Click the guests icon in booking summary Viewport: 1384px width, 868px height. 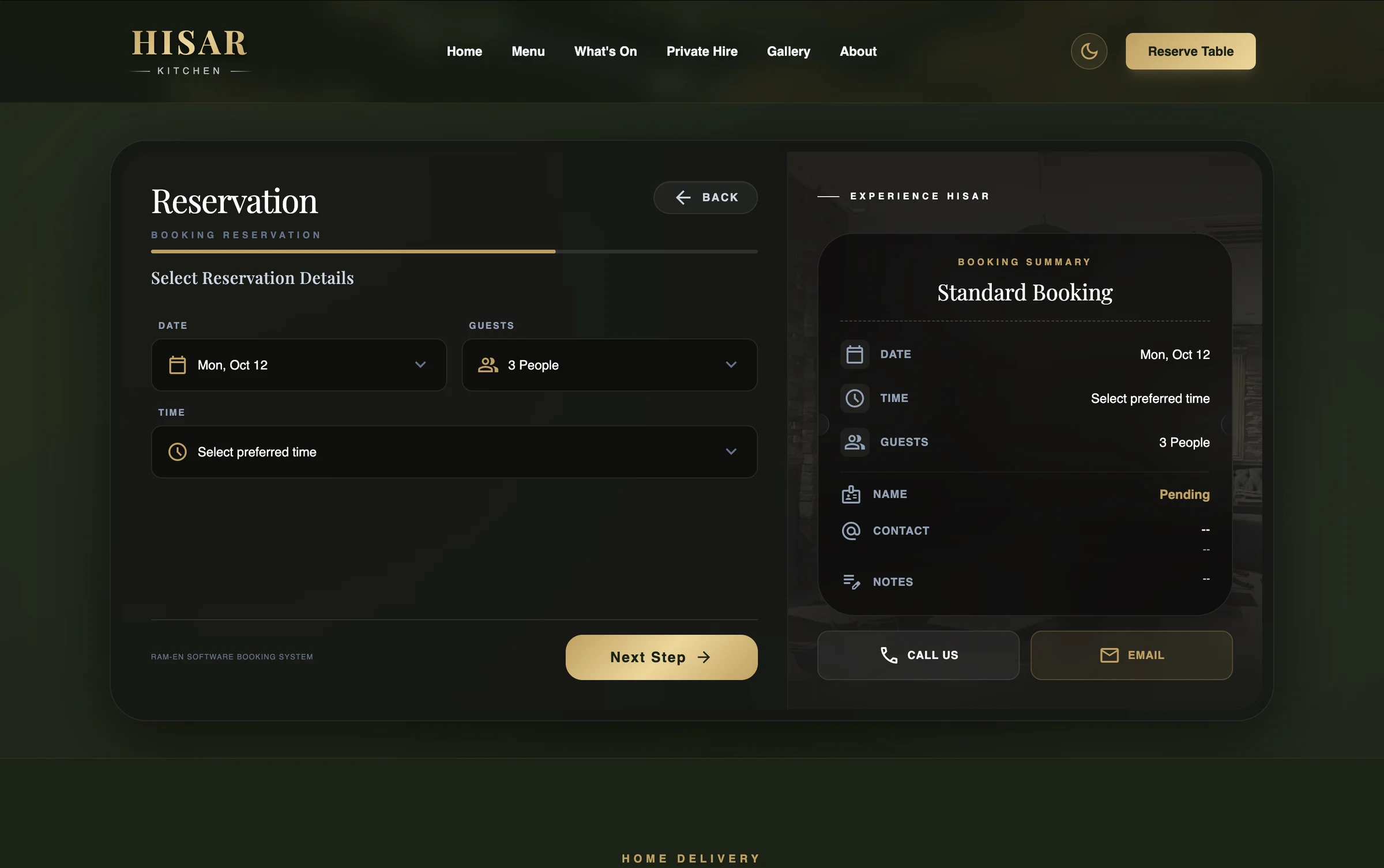(x=855, y=442)
